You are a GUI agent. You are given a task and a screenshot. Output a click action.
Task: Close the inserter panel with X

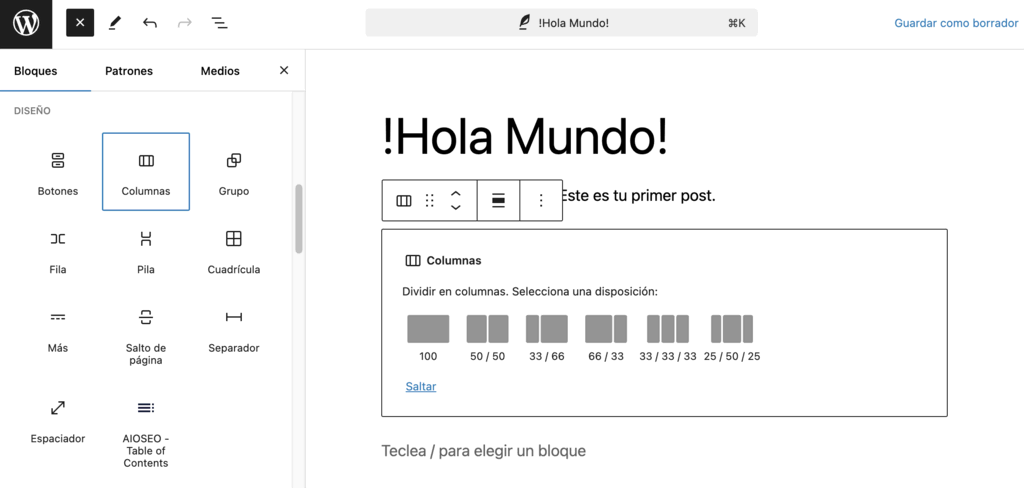pos(284,71)
